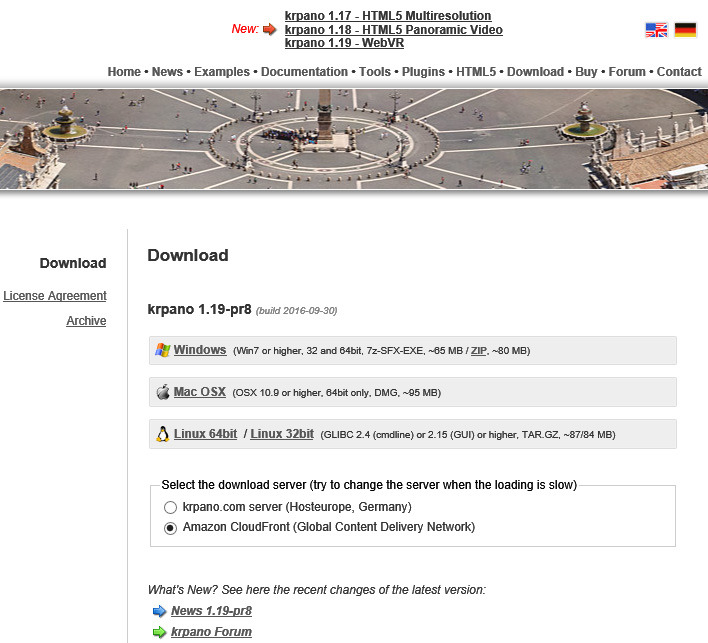Screen dimensions: 708x643
Task: Open Archive in the sidebar
Action: 86,321
